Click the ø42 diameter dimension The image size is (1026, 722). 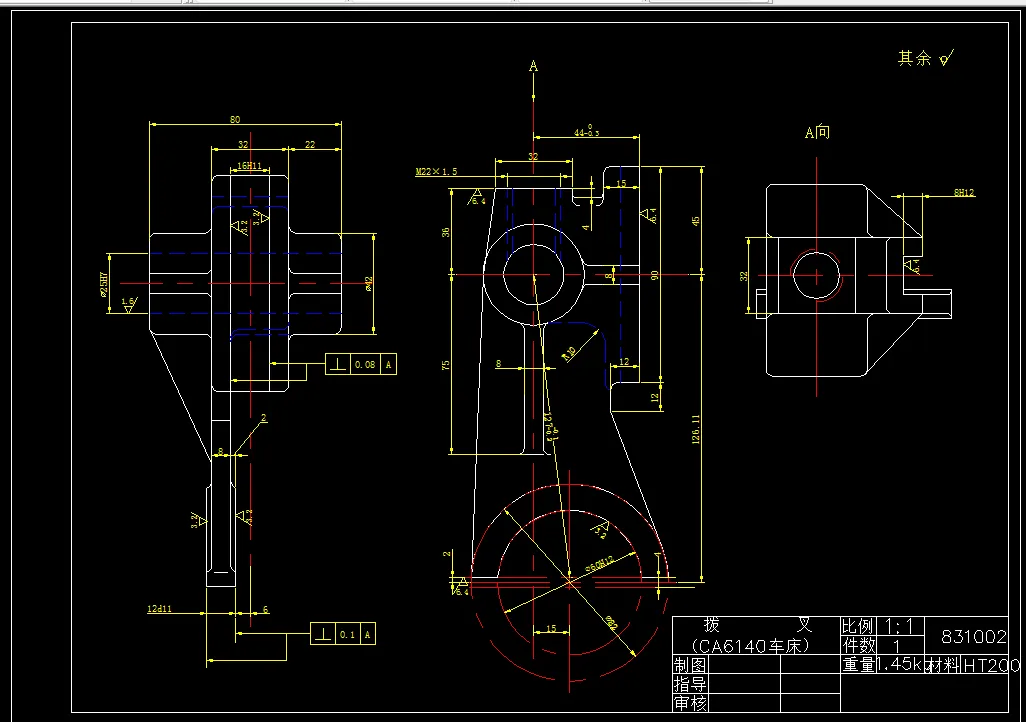click(x=369, y=283)
